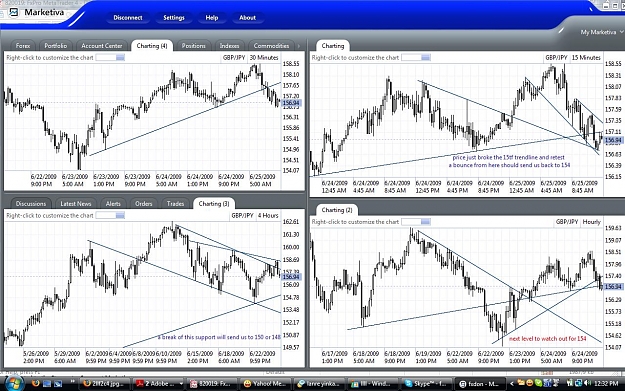This screenshot has width=625, height=391.
Task: Show hidden system tray icons arrow
Action: click(512, 384)
